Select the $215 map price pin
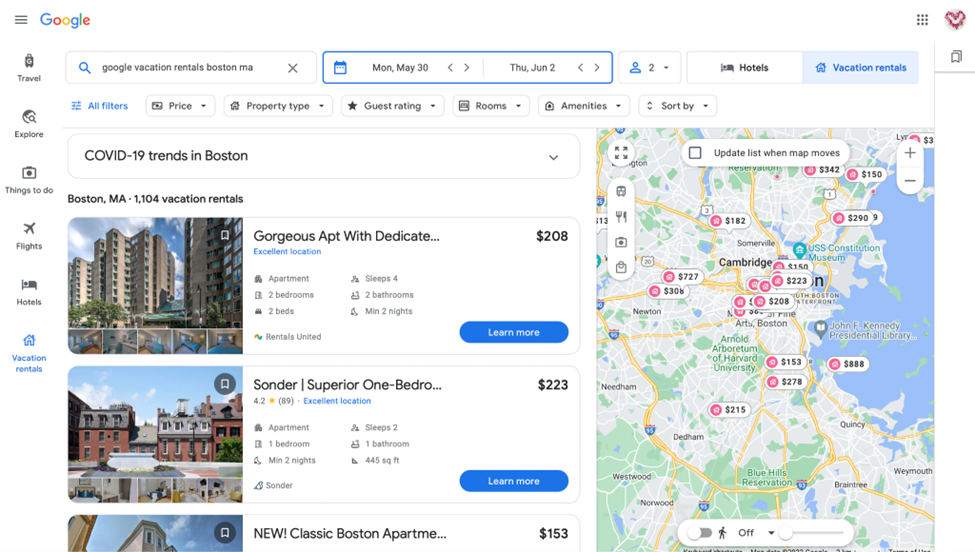The height and width of the screenshot is (552, 975). [x=728, y=410]
